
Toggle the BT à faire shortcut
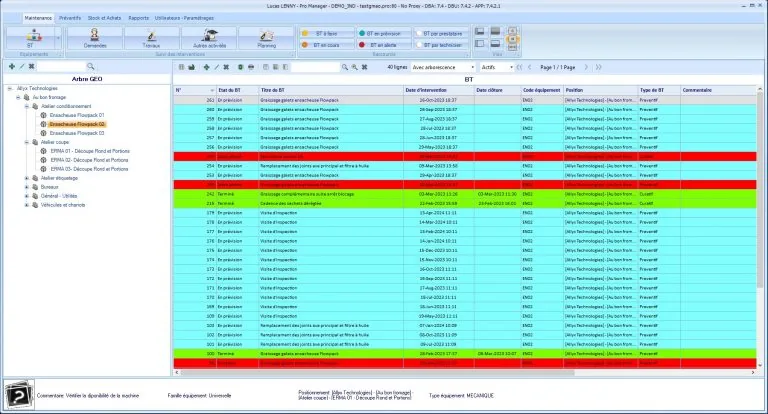pyautogui.click(x=327, y=33)
